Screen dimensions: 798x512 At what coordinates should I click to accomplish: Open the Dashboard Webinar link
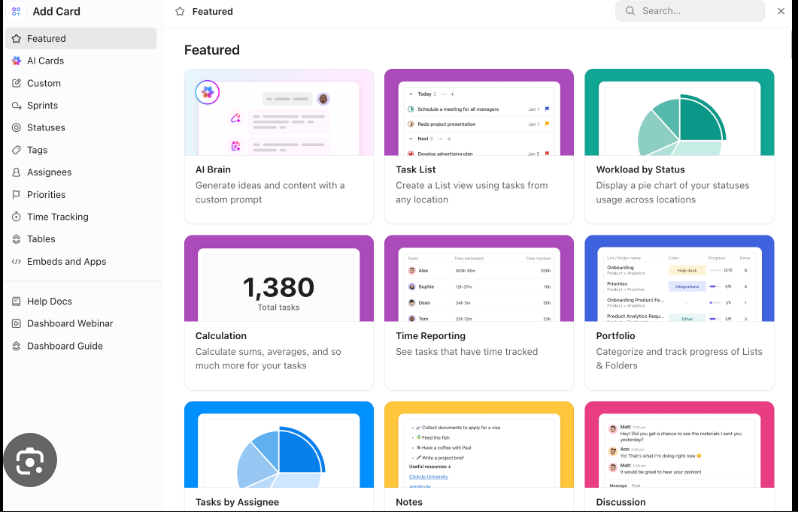pyautogui.click(x=81, y=324)
